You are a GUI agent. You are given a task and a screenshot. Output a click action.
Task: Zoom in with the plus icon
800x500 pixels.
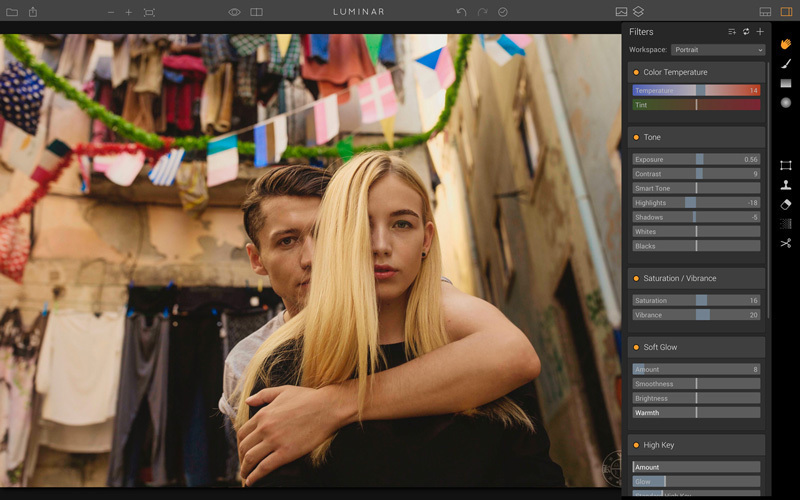pyautogui.click(x=129, y=12)
